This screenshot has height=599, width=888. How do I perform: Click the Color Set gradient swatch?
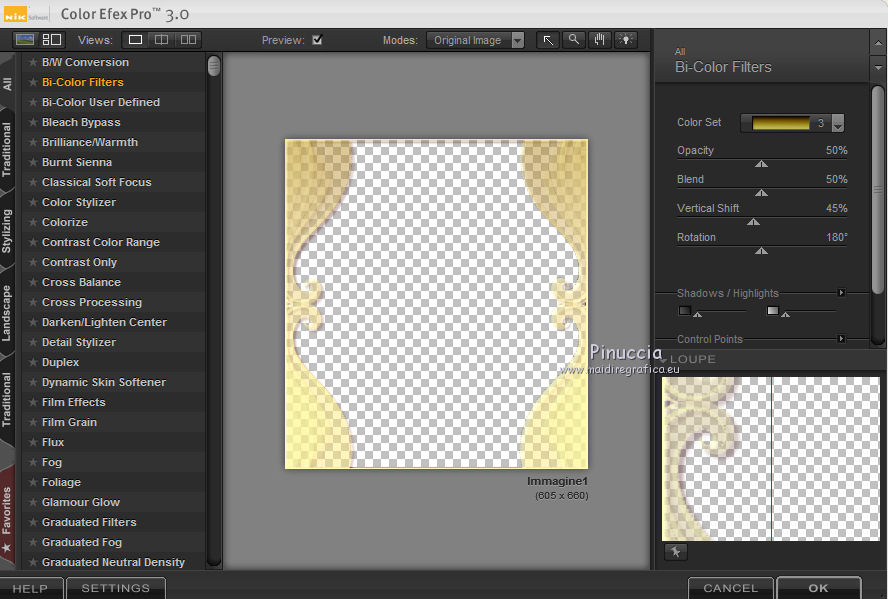(781, 123)
